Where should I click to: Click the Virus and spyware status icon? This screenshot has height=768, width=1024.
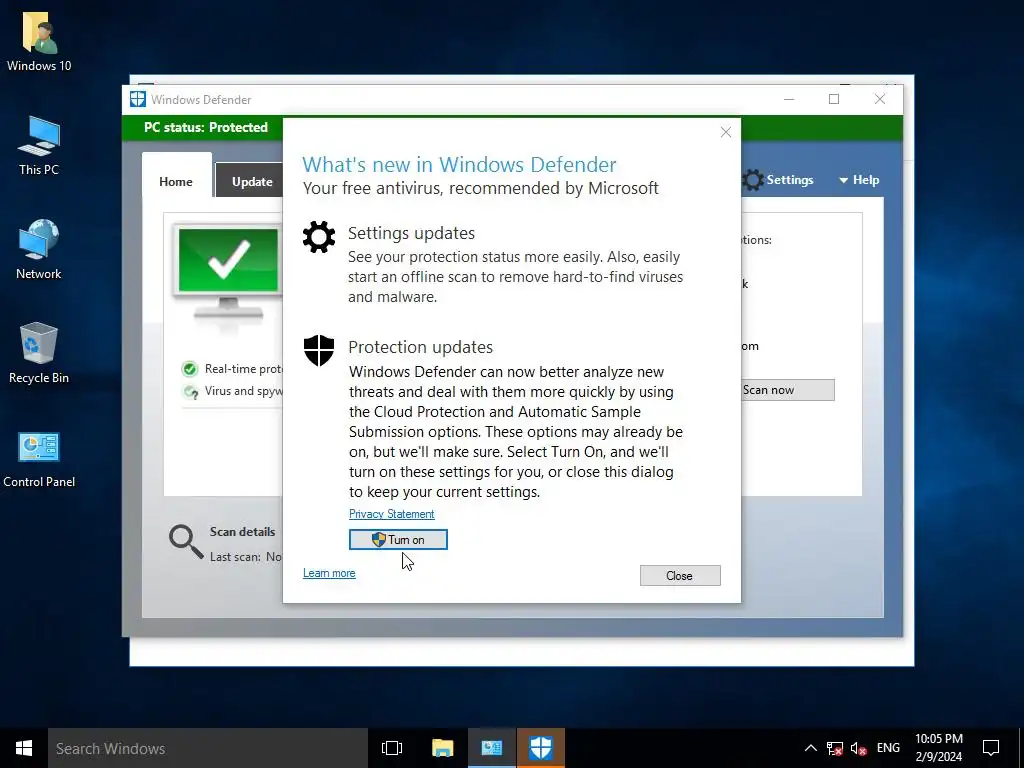[x=190, y=392]
